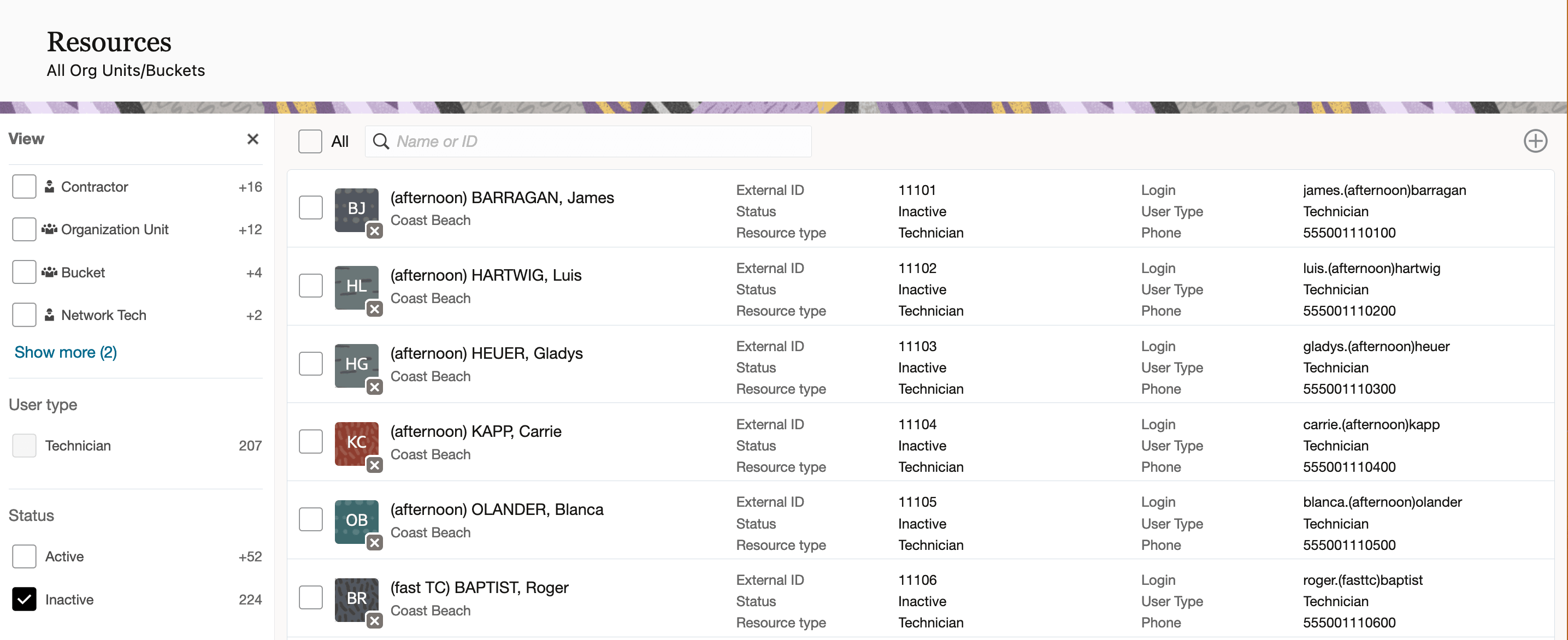
Task: Select the checkbox for KAPP, Carrie row
Action: tap(310, 442)
